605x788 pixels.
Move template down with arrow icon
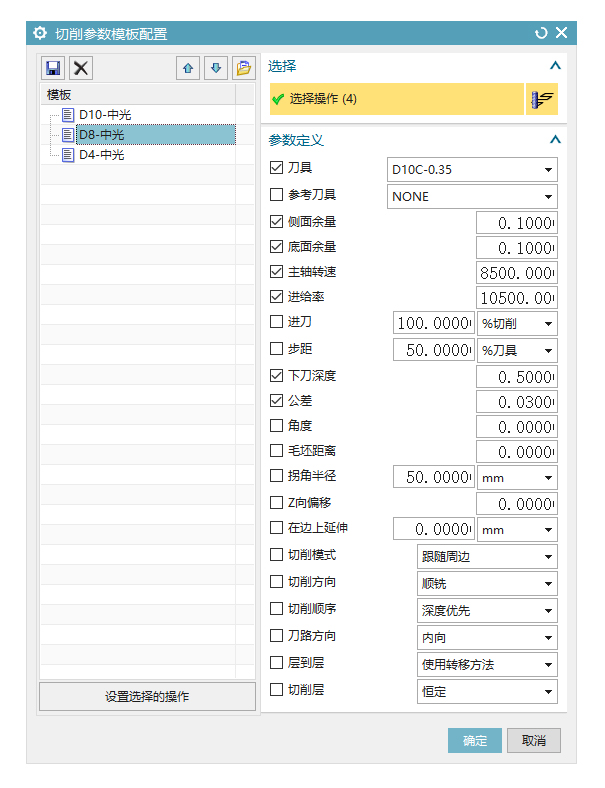point(215,68)
